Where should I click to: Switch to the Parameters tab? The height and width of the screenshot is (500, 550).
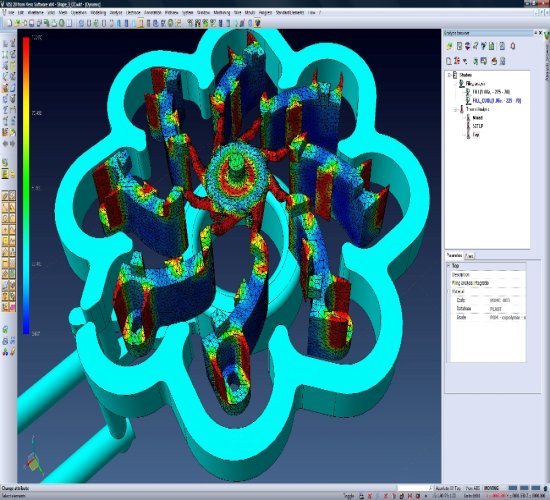click(x=454, y=255)
